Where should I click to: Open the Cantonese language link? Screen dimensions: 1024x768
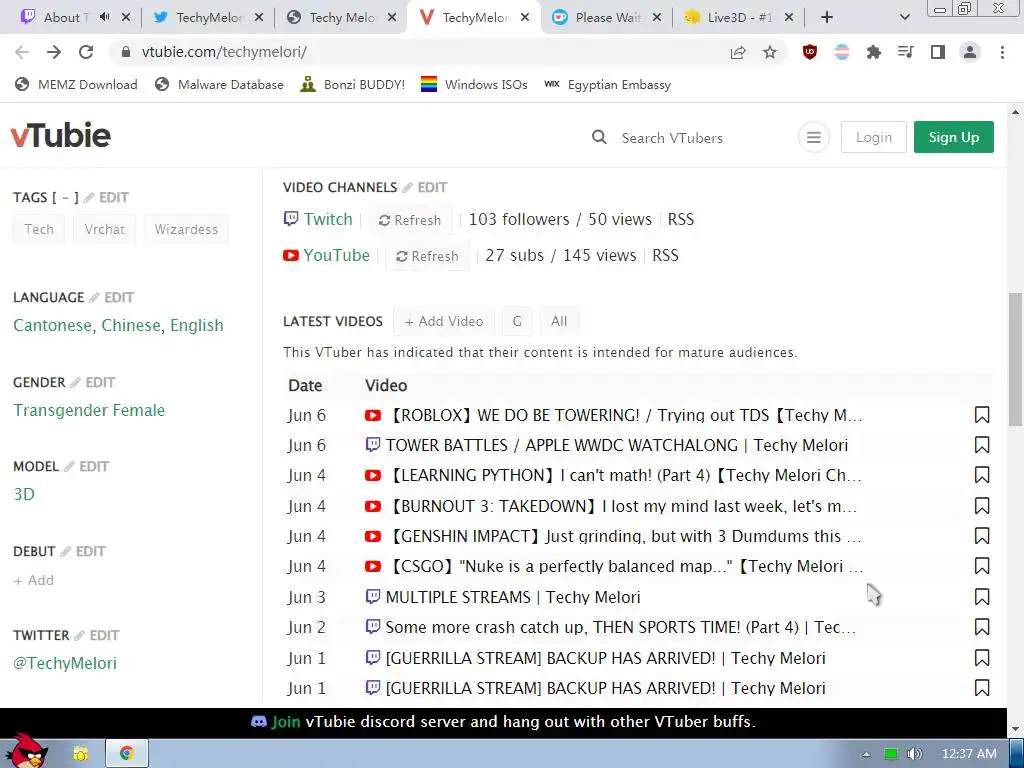(52, 325)
